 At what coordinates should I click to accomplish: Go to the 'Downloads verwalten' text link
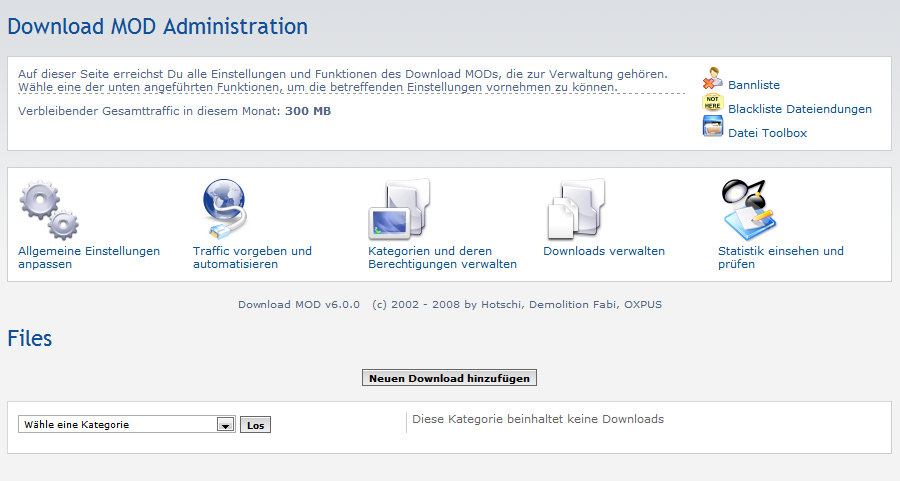point(604,251)
